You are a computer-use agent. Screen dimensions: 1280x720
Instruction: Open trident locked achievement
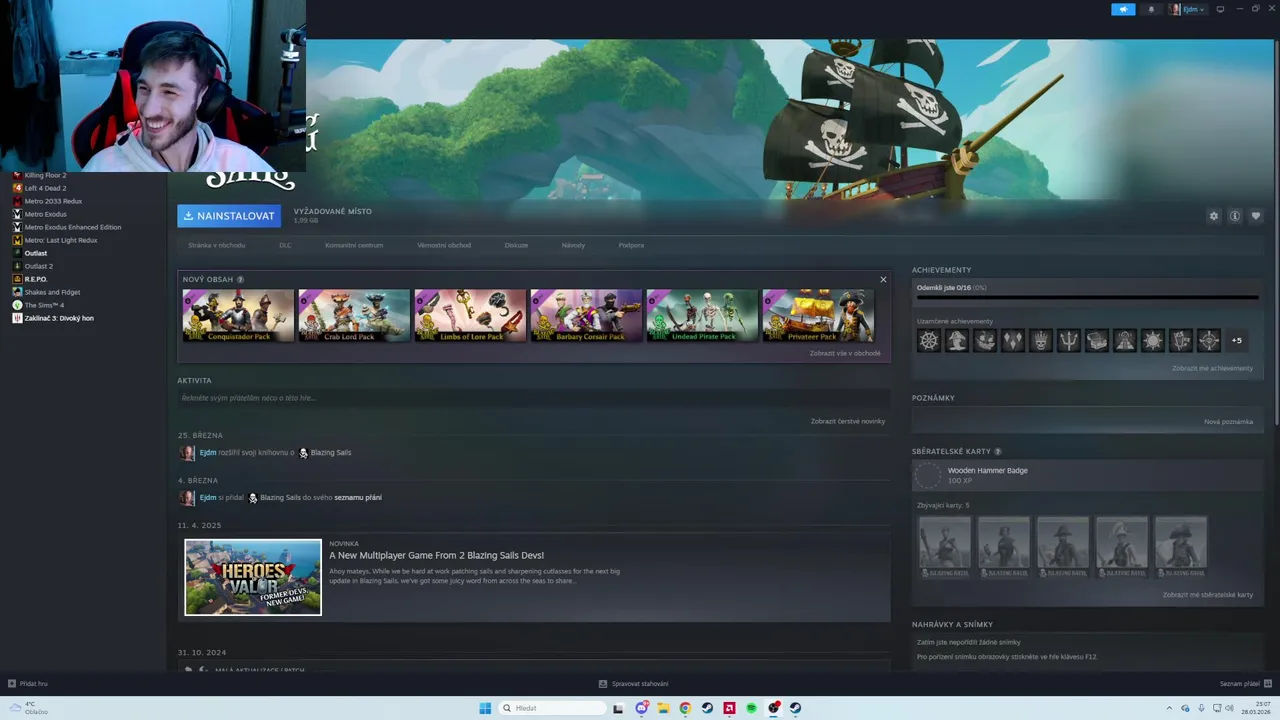(1069, 341)
